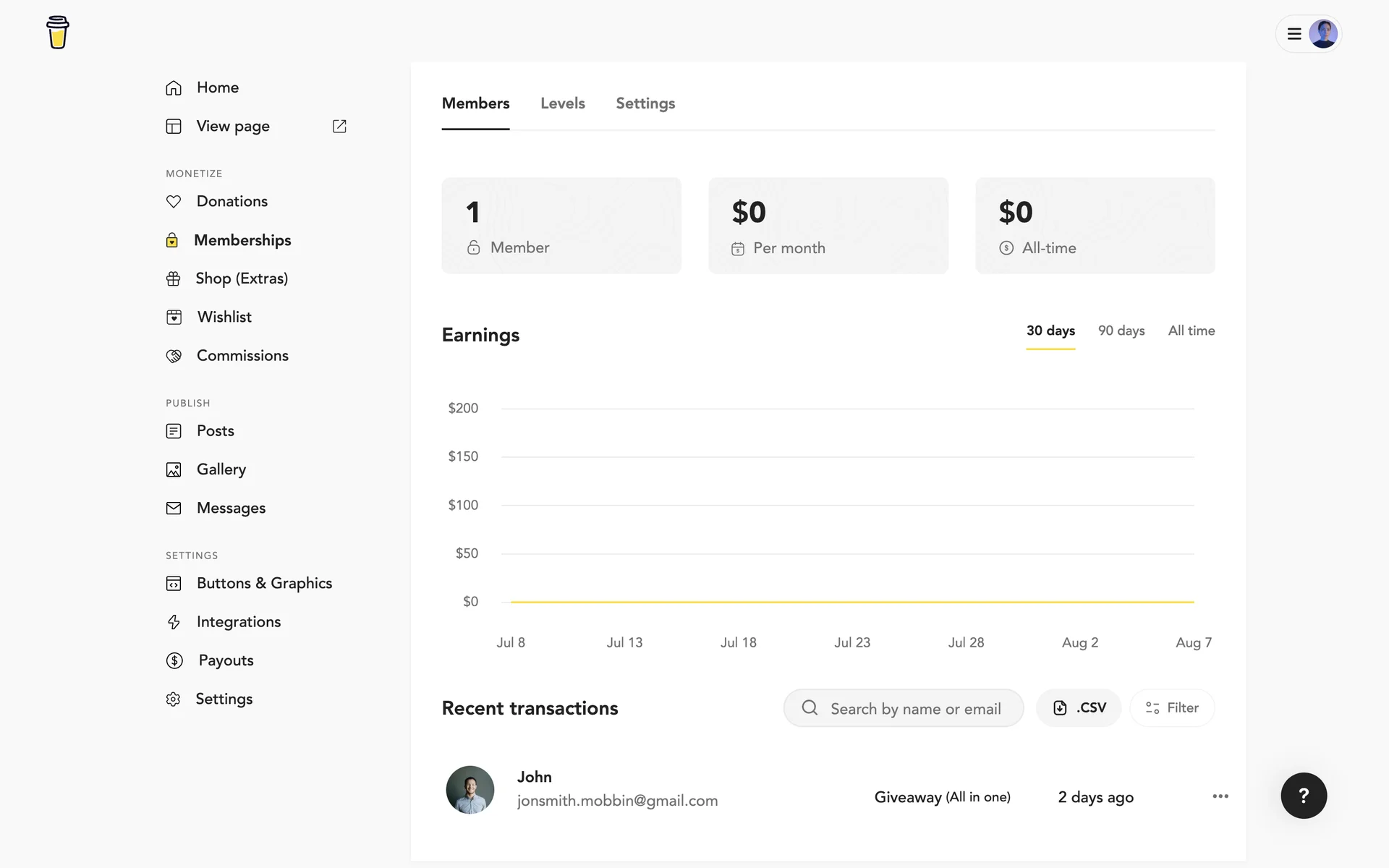Open the help question mark bubble
This screenshot has width=1389, height=868.
coord(1304,796)
